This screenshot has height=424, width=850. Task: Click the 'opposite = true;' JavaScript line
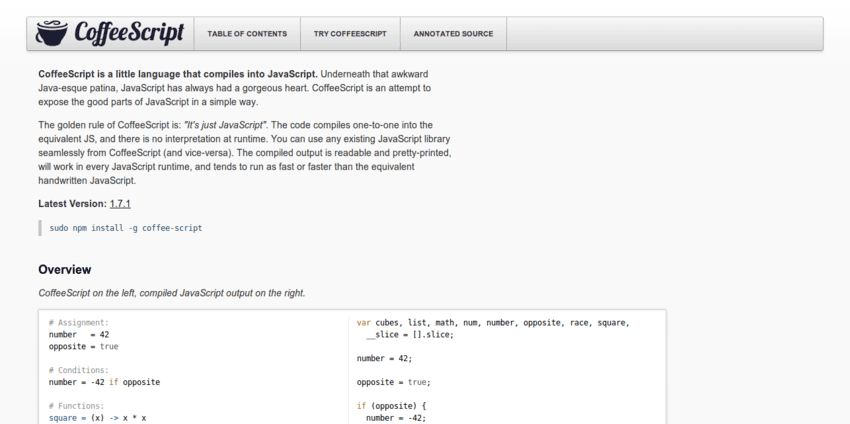(394, 382)
